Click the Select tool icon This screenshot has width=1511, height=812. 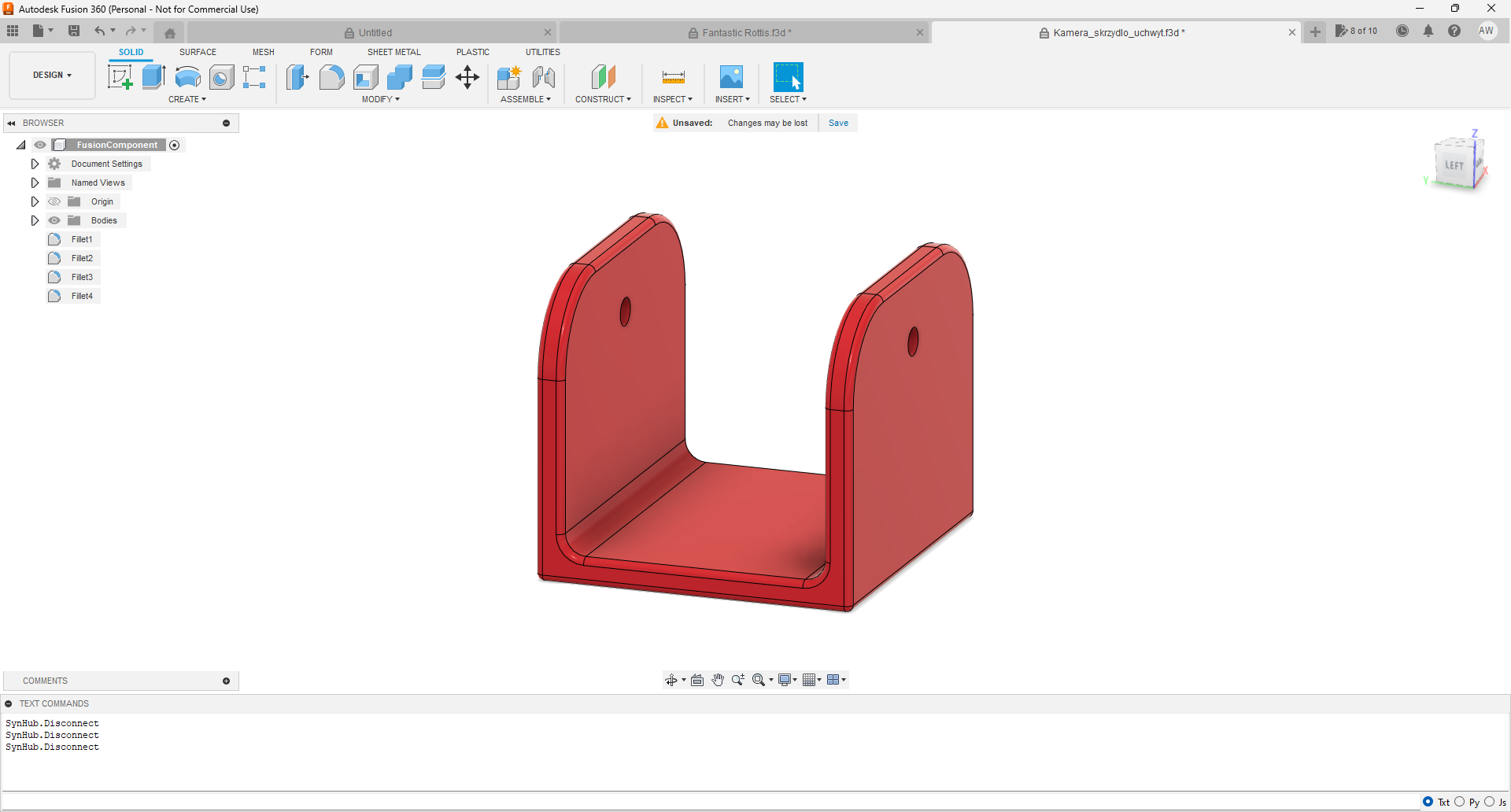tap(788, 77)
